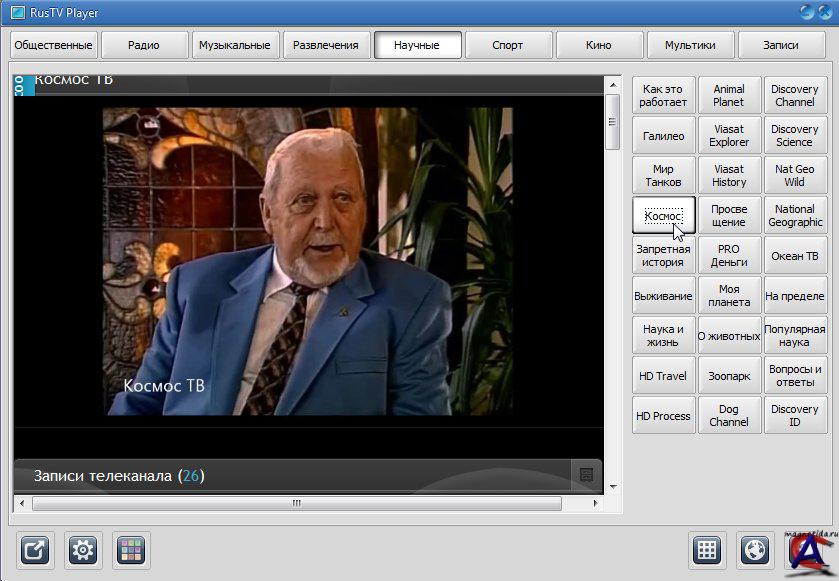The height and width of the screenshot is (581, 839).
Task: Click the pop-out window icon at bottom left
Action: point(35,550)
